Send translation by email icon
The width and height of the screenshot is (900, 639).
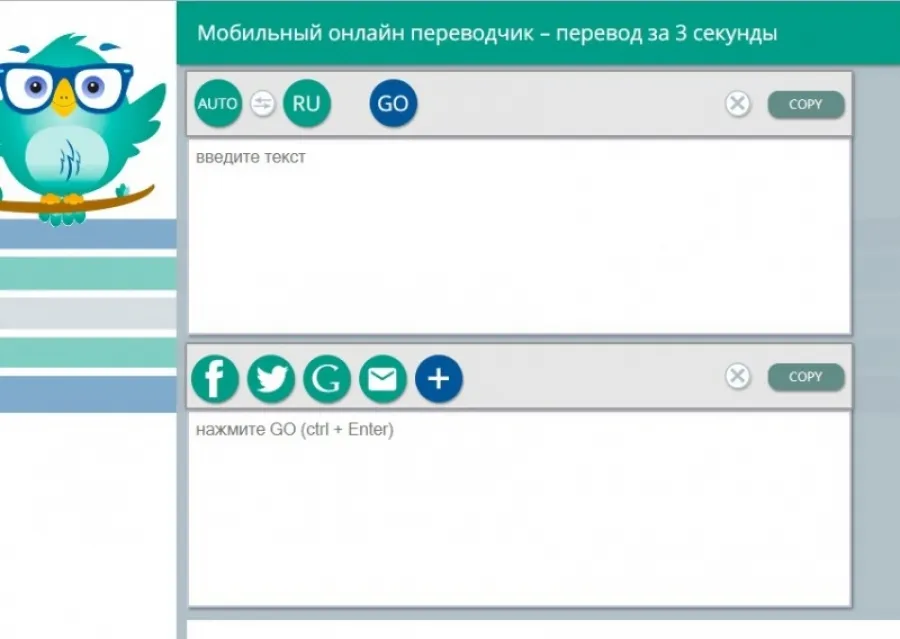coord(383,378)
